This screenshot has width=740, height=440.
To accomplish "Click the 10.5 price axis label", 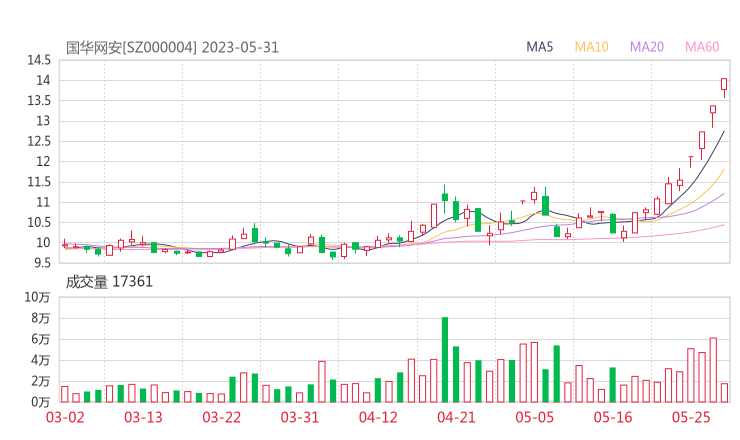I will click(x=39, y=222).
